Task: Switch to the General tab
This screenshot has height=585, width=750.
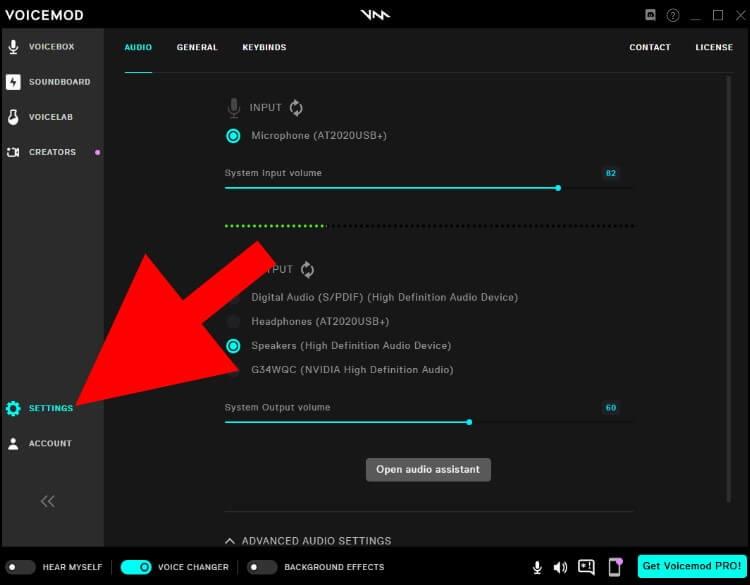Action: [x=197, y=47]
